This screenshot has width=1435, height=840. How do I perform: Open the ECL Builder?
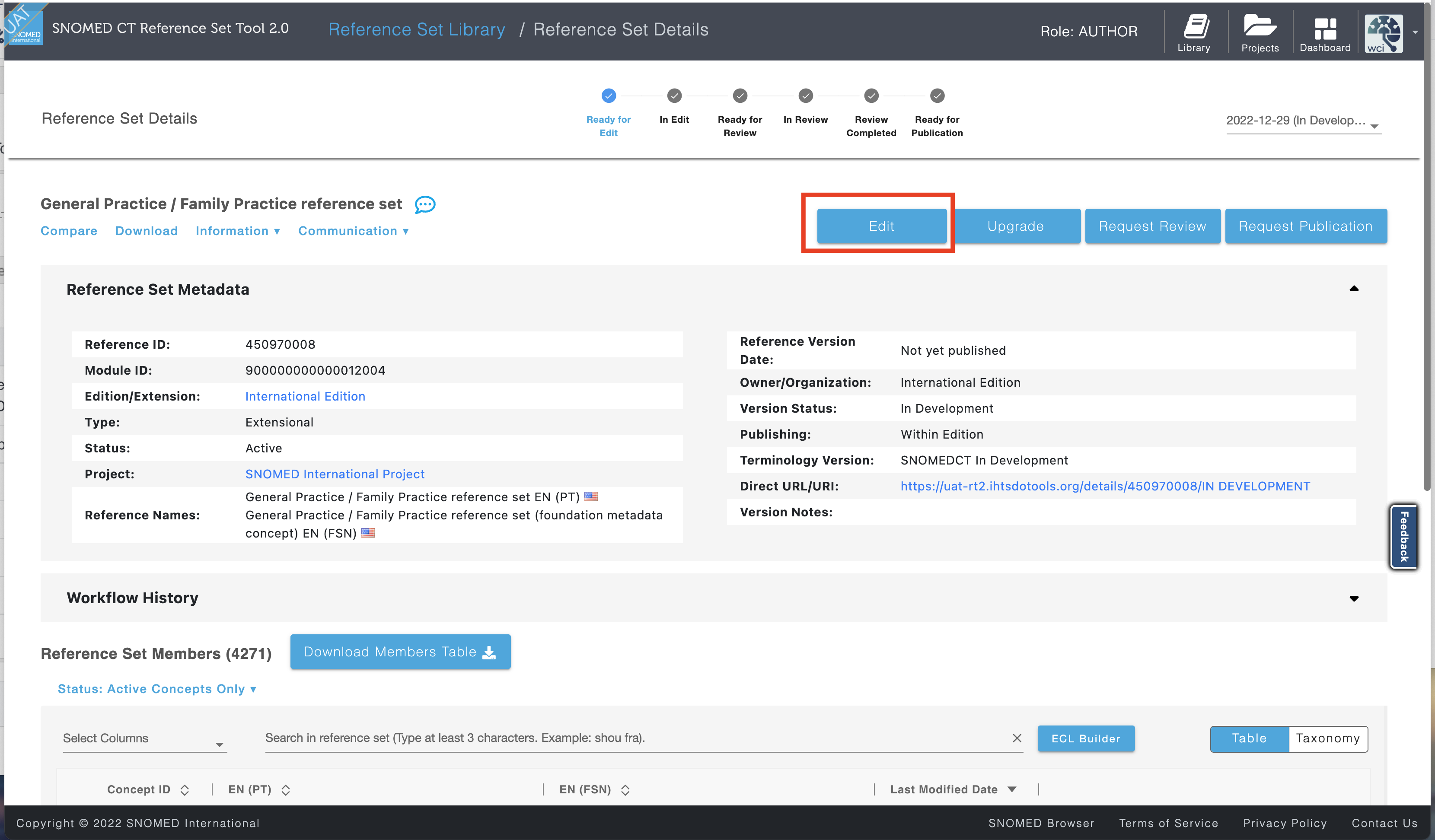pos(1086,738)
